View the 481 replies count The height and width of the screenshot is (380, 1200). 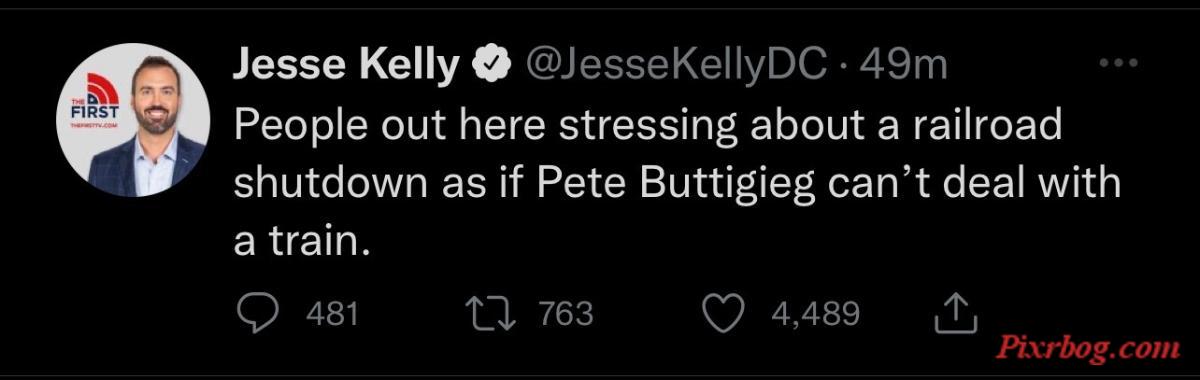coord(331,315)
